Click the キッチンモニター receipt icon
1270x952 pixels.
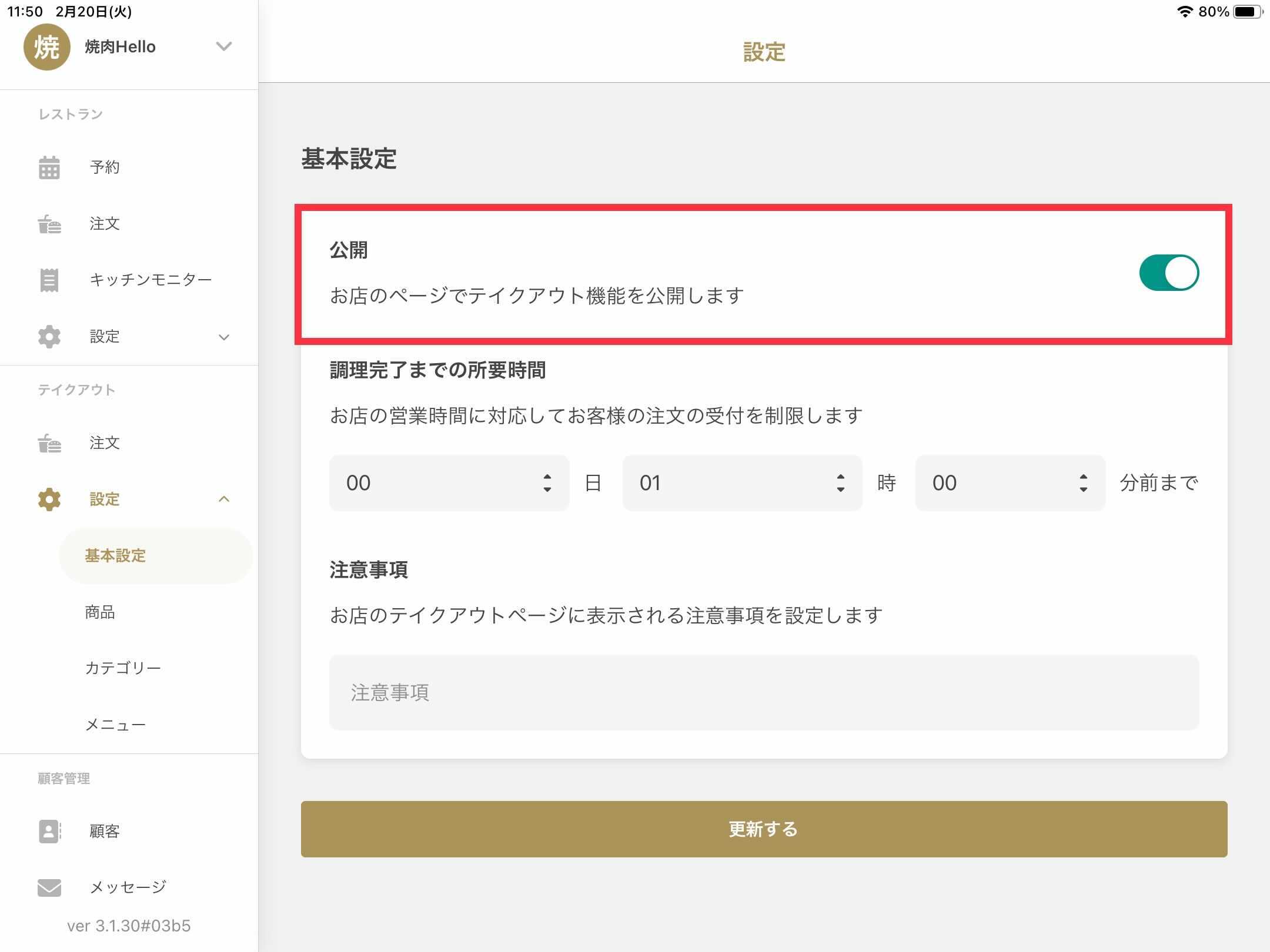(49, 280)
